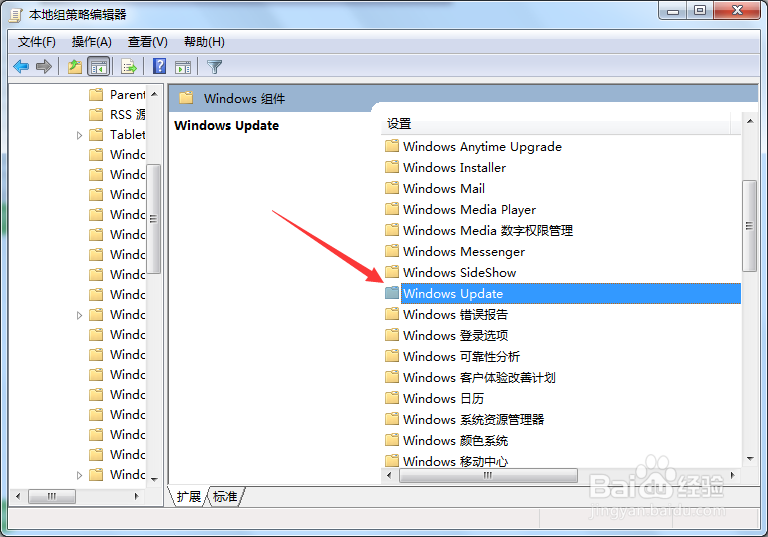Select the highlighted Windows Update folder
The image size is (768, 537).
tap(571, 293)
